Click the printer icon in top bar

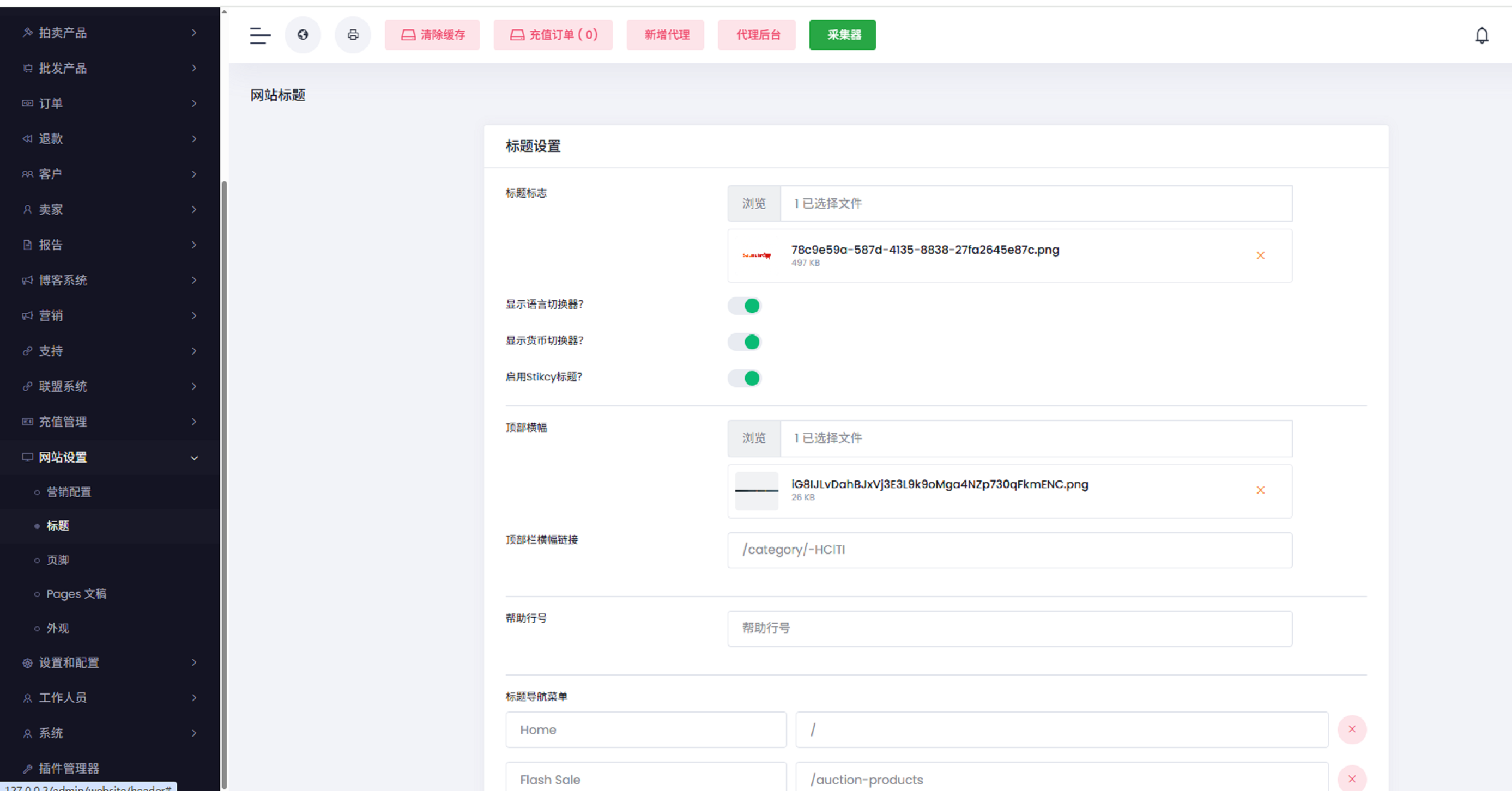(x=353, y=35)
